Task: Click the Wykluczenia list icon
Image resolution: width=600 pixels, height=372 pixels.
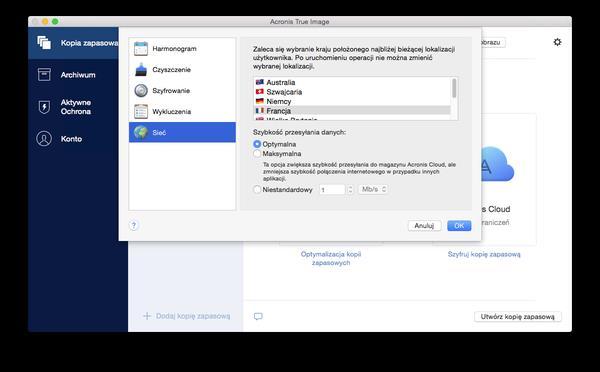Action: [x=141, y=112]
